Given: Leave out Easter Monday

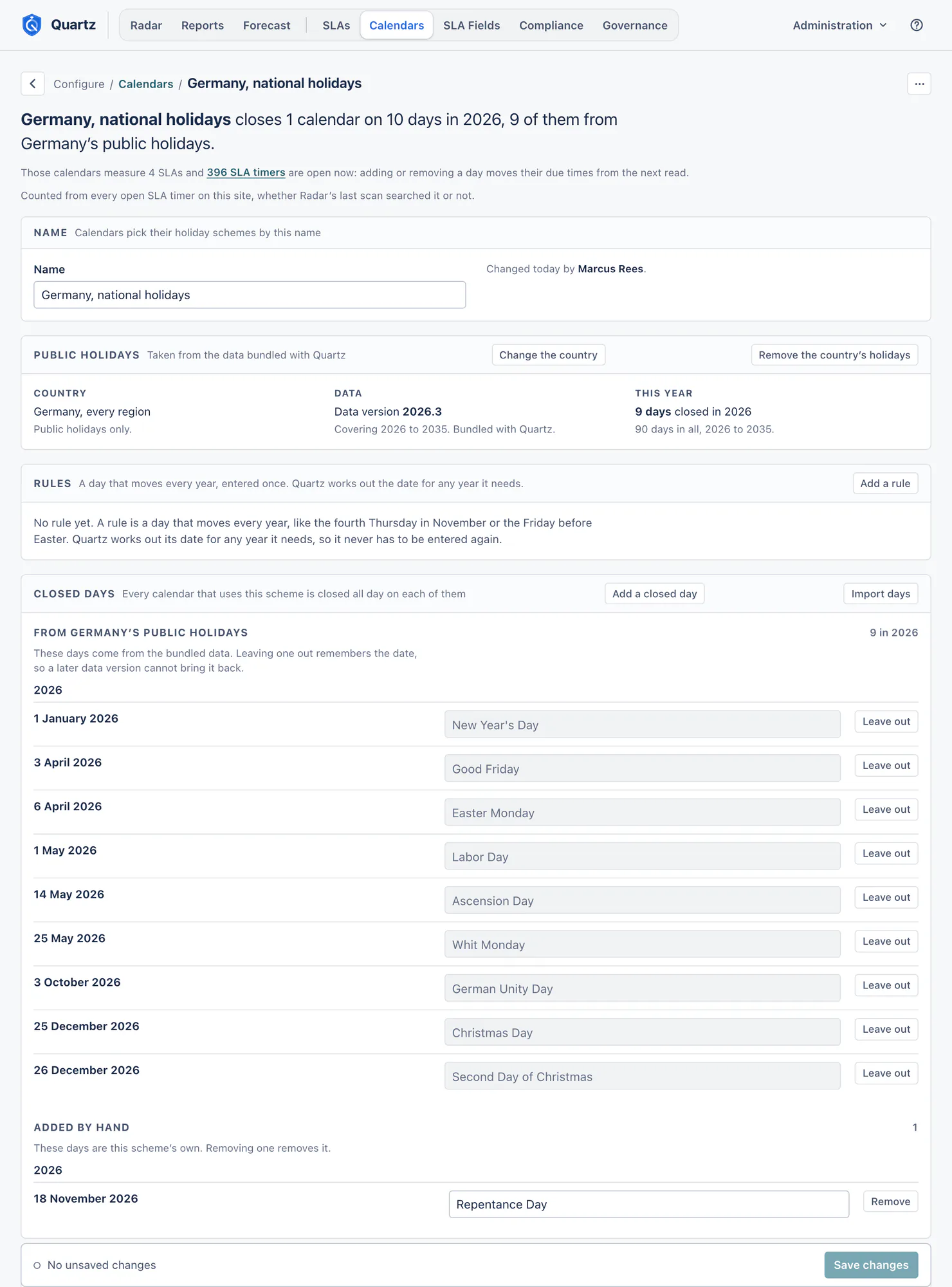Looking at the screenshot, I should 886,810.
